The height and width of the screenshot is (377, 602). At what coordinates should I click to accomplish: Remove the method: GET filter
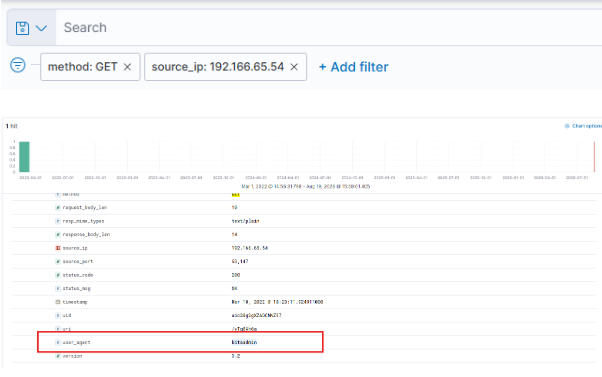point(127,67)
